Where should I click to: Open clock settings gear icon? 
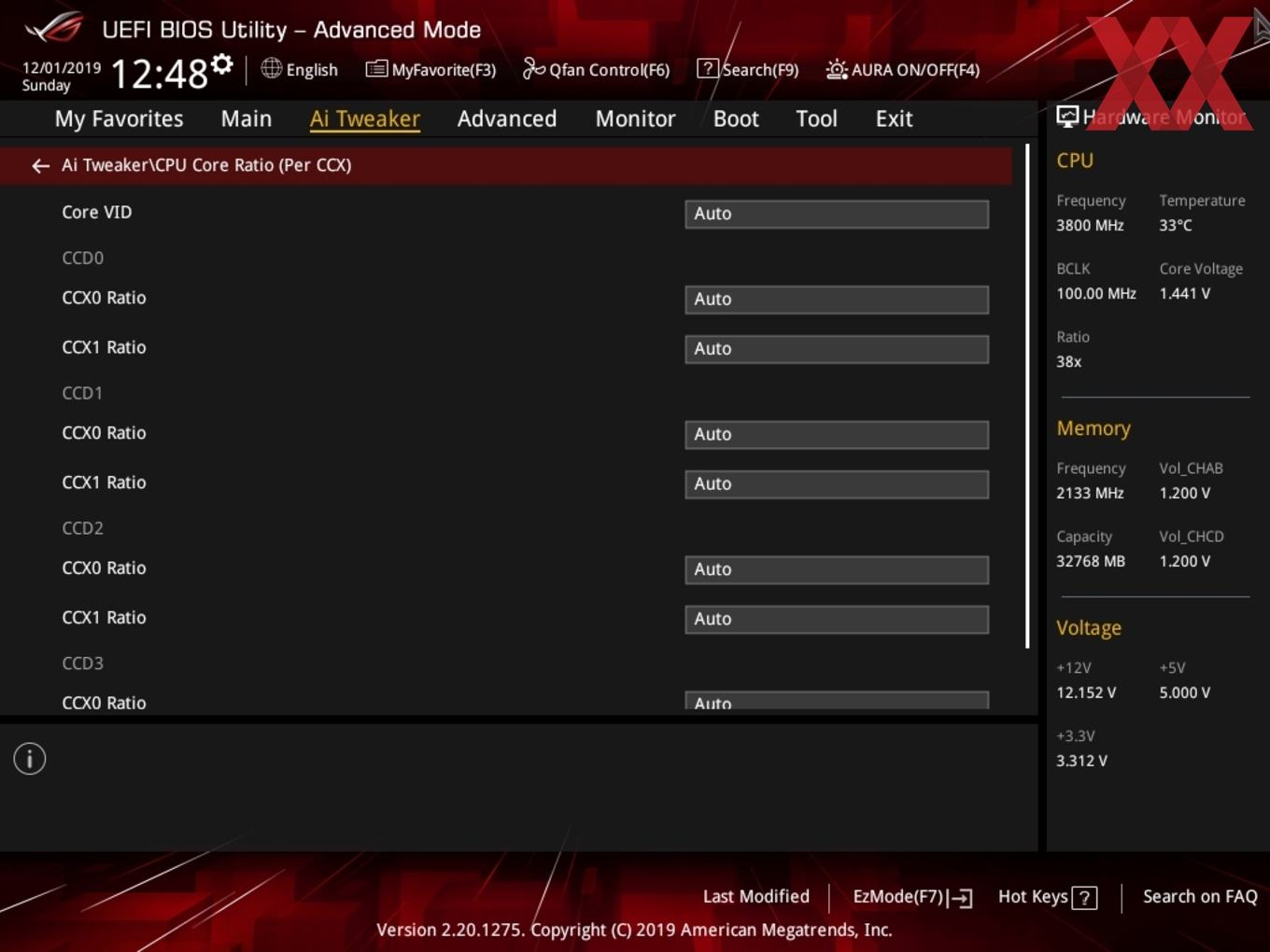tap(221, 64)
